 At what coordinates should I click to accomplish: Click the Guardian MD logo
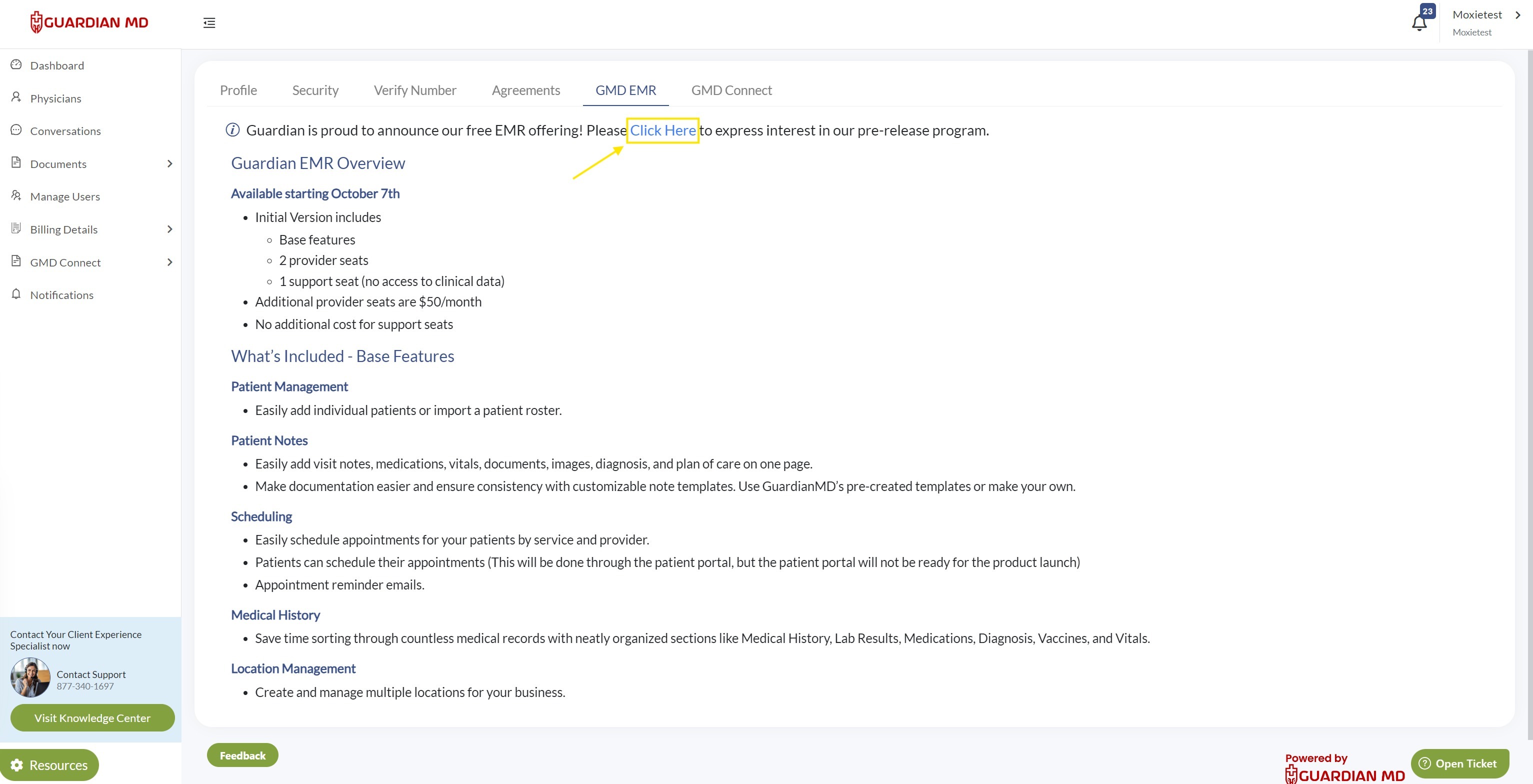tap(89, 22)
